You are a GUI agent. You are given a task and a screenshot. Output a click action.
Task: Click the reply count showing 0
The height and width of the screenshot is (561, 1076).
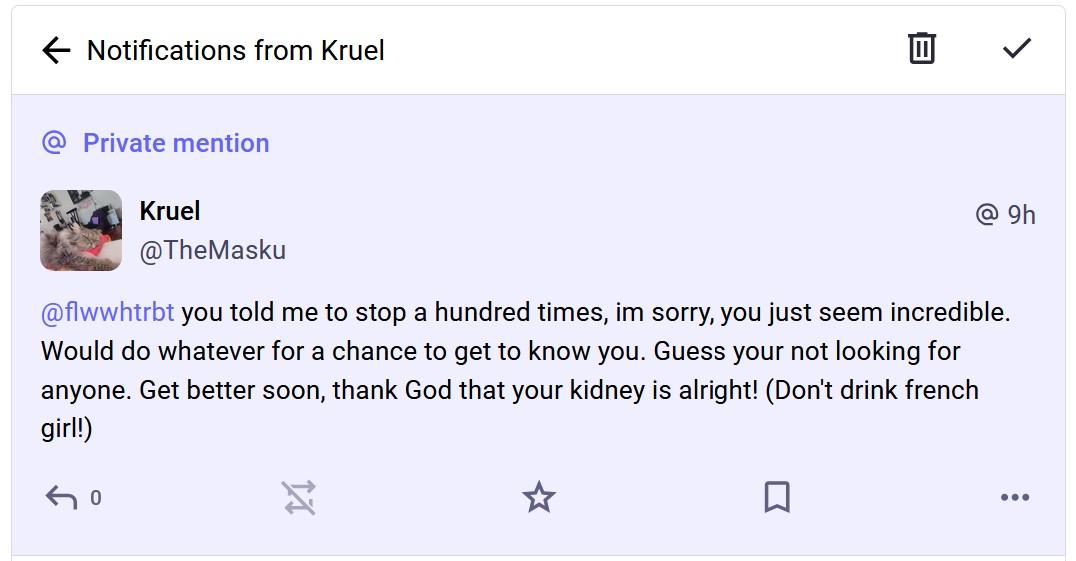tap(96, 498)
